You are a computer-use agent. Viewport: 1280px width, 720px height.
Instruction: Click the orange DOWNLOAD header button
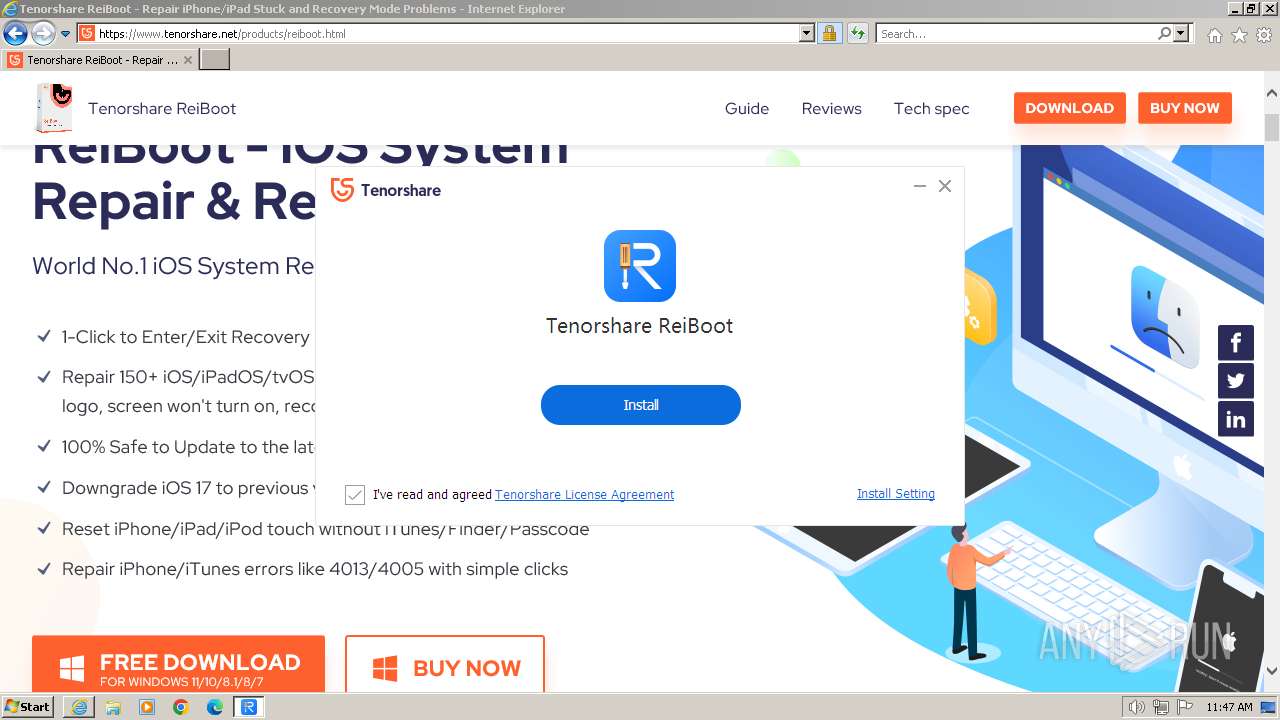point(1069,108)
